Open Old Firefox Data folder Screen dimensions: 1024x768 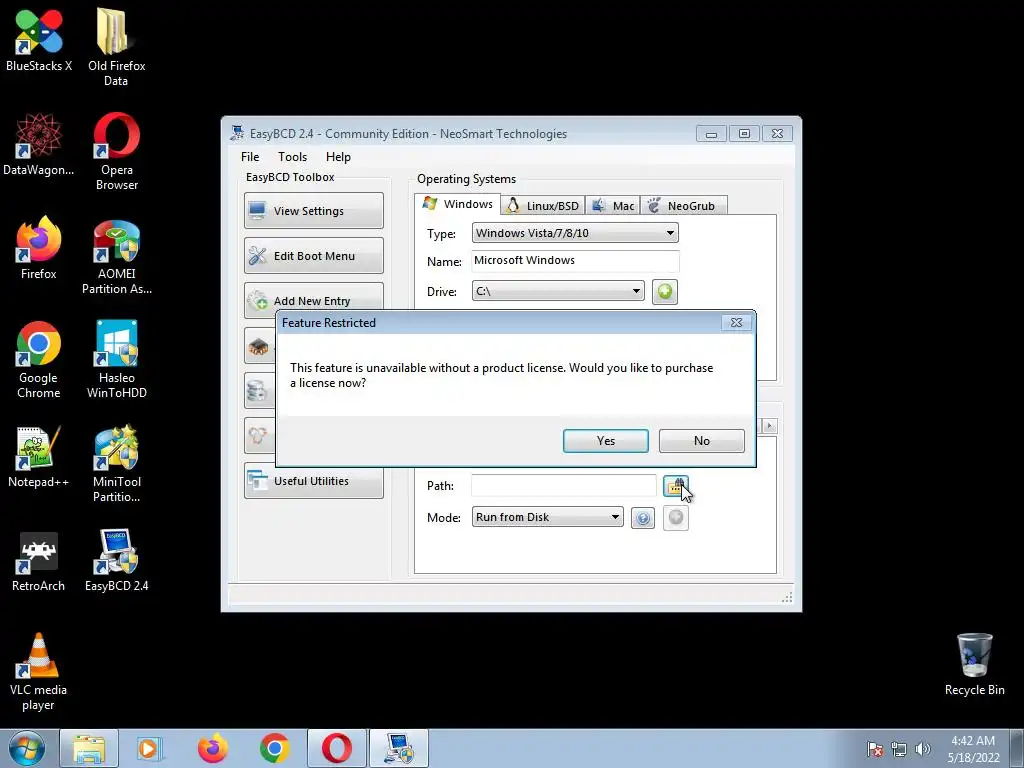[x=116, y=46]
